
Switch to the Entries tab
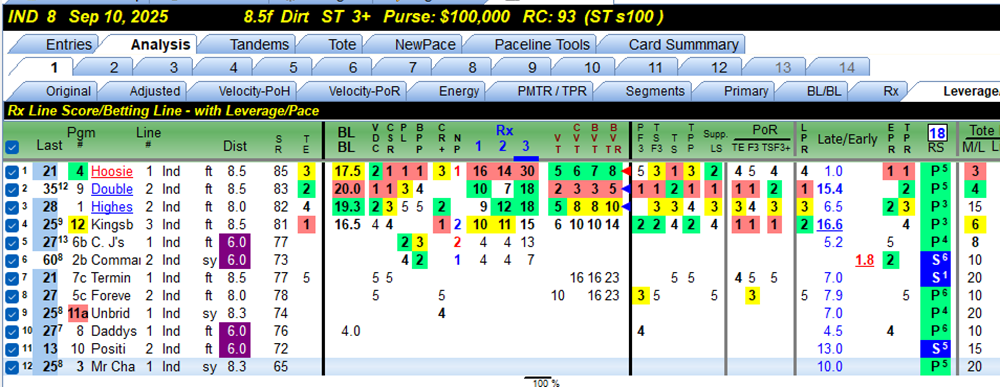(69, 45)
